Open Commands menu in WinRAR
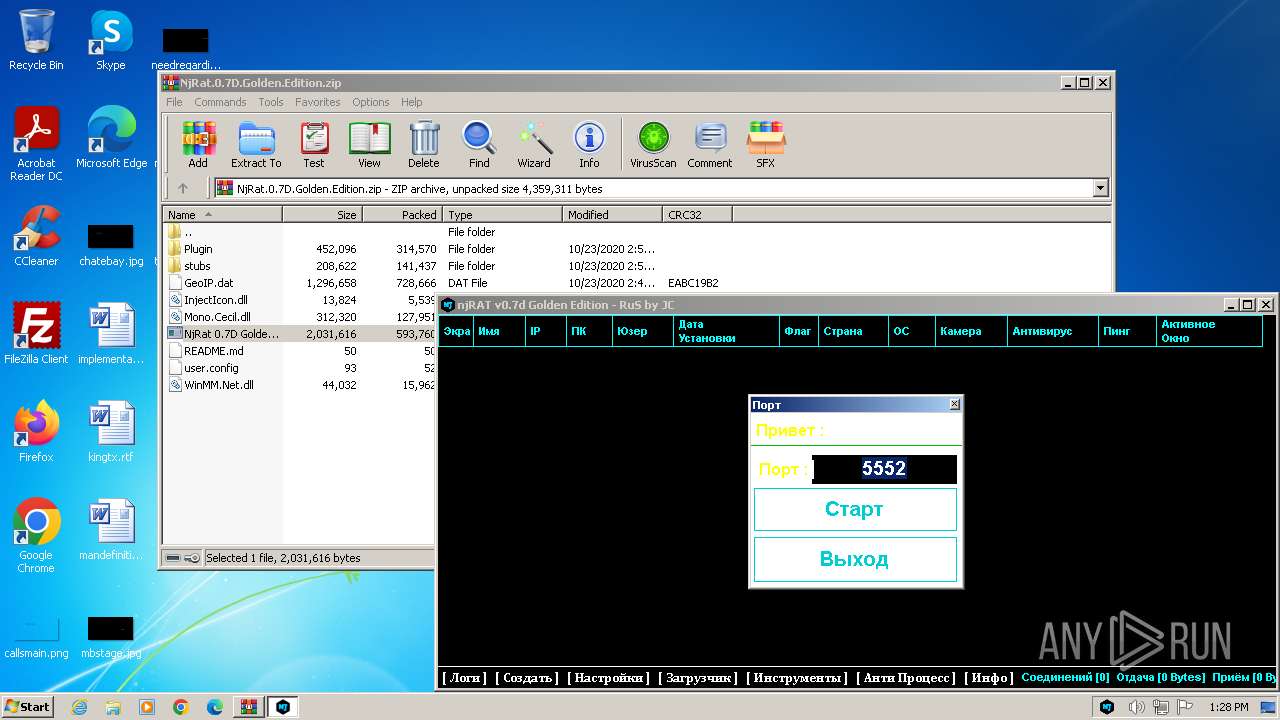This screenshot has width=1280, height=720. (220, 102)
